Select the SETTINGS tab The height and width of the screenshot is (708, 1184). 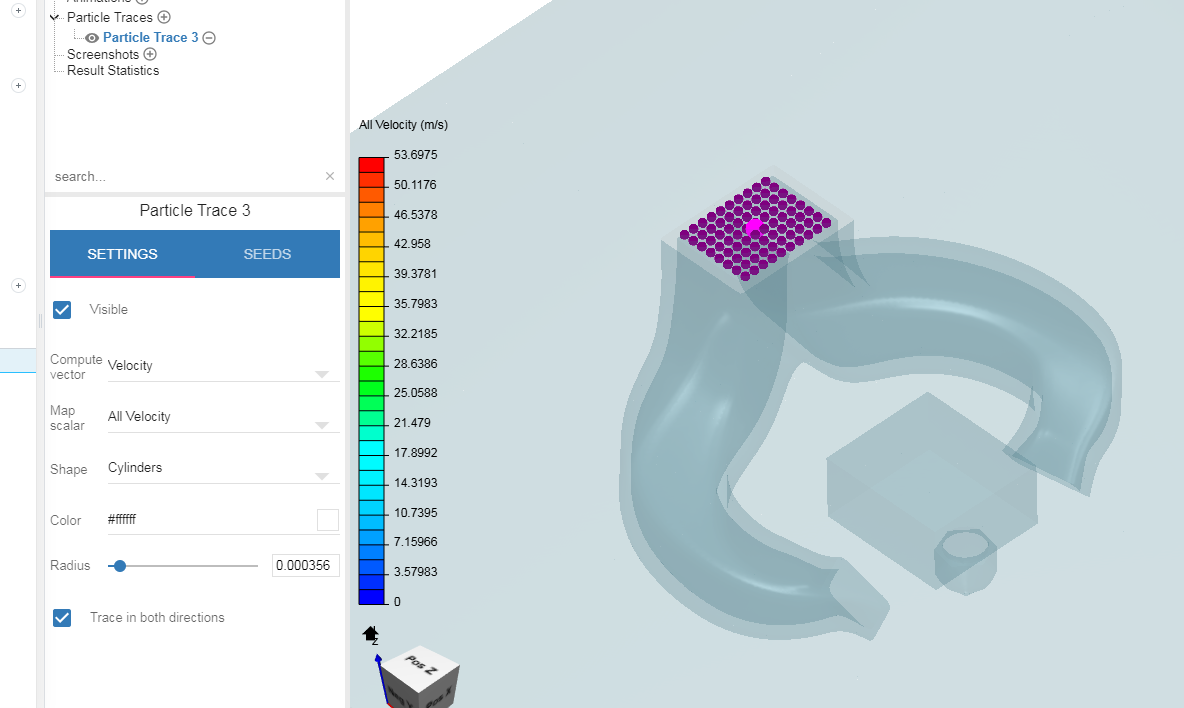coord(122,254)
